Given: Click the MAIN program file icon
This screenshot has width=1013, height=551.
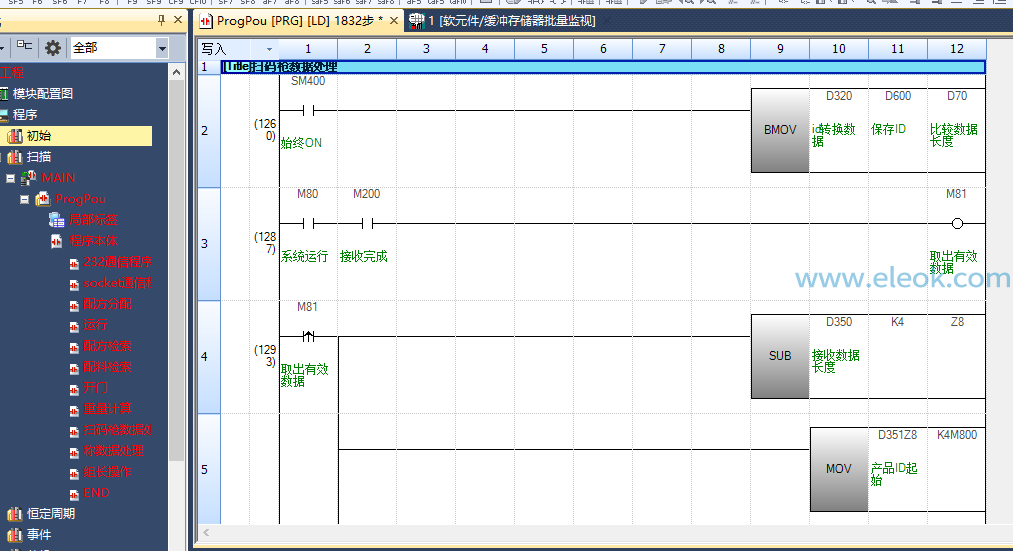Looking at the screenshot, I should [x=28, y=178].
